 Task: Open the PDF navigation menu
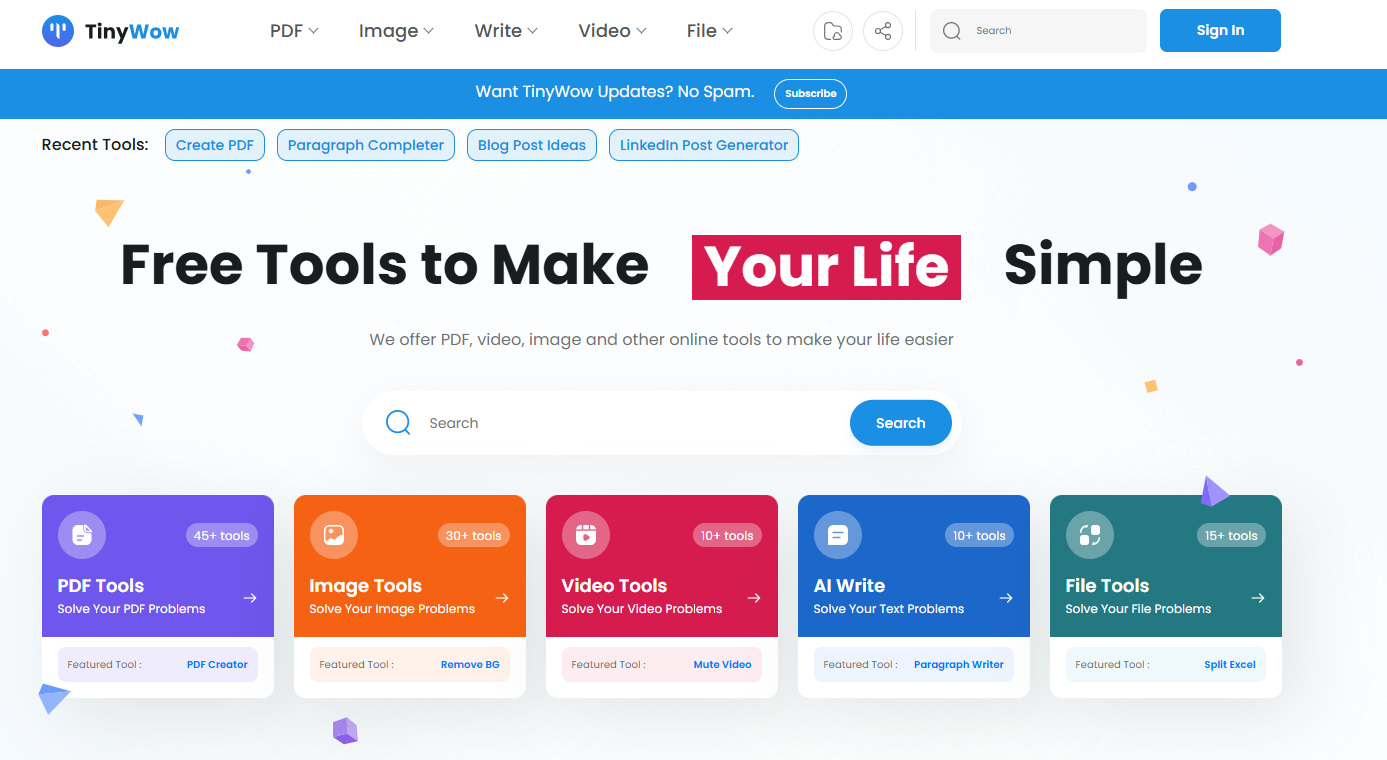coord(294,31)
